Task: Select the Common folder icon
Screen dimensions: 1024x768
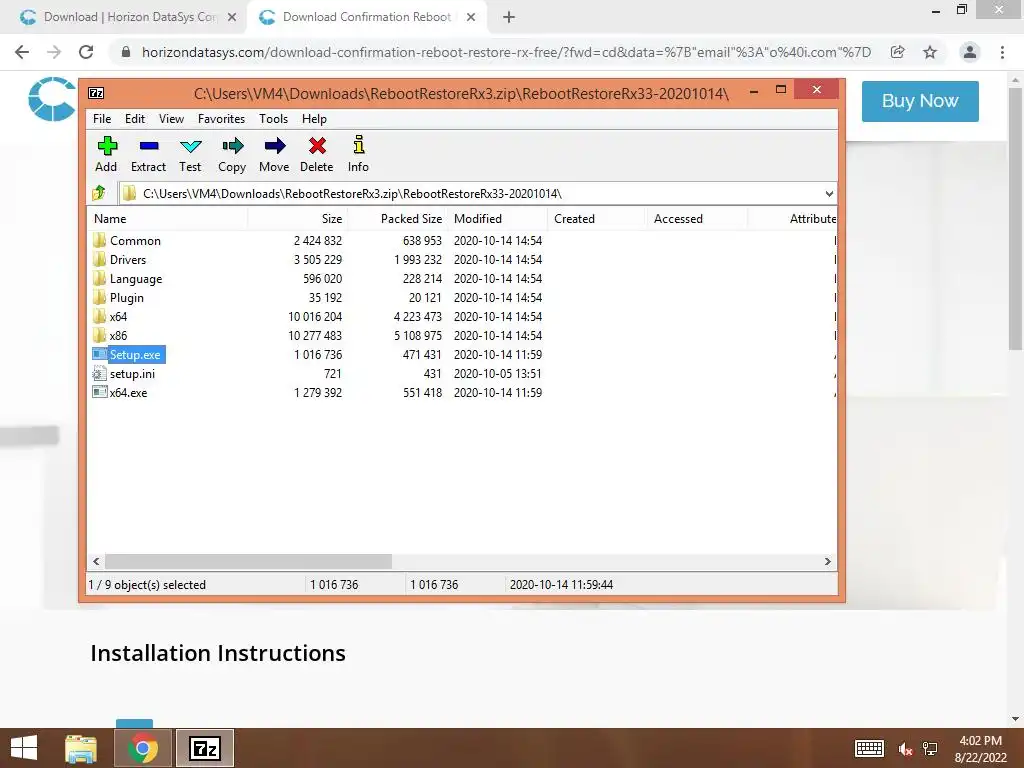Action: (99, 240)
